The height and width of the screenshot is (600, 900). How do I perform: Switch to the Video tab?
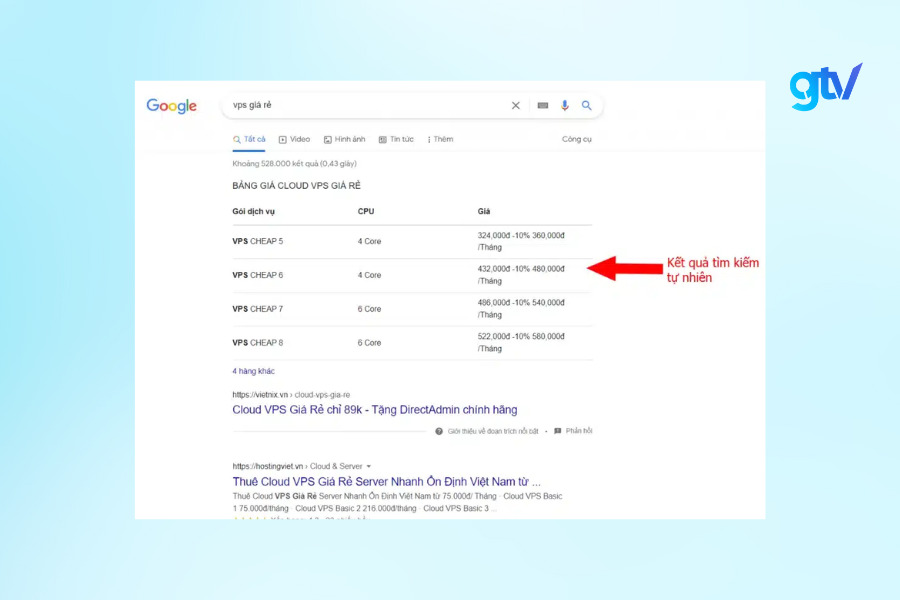tap(295, 139)
